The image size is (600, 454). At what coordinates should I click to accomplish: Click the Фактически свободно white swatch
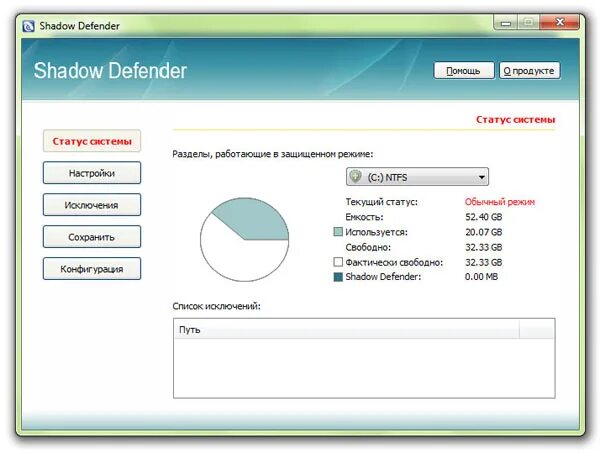[x=338, y=262]
